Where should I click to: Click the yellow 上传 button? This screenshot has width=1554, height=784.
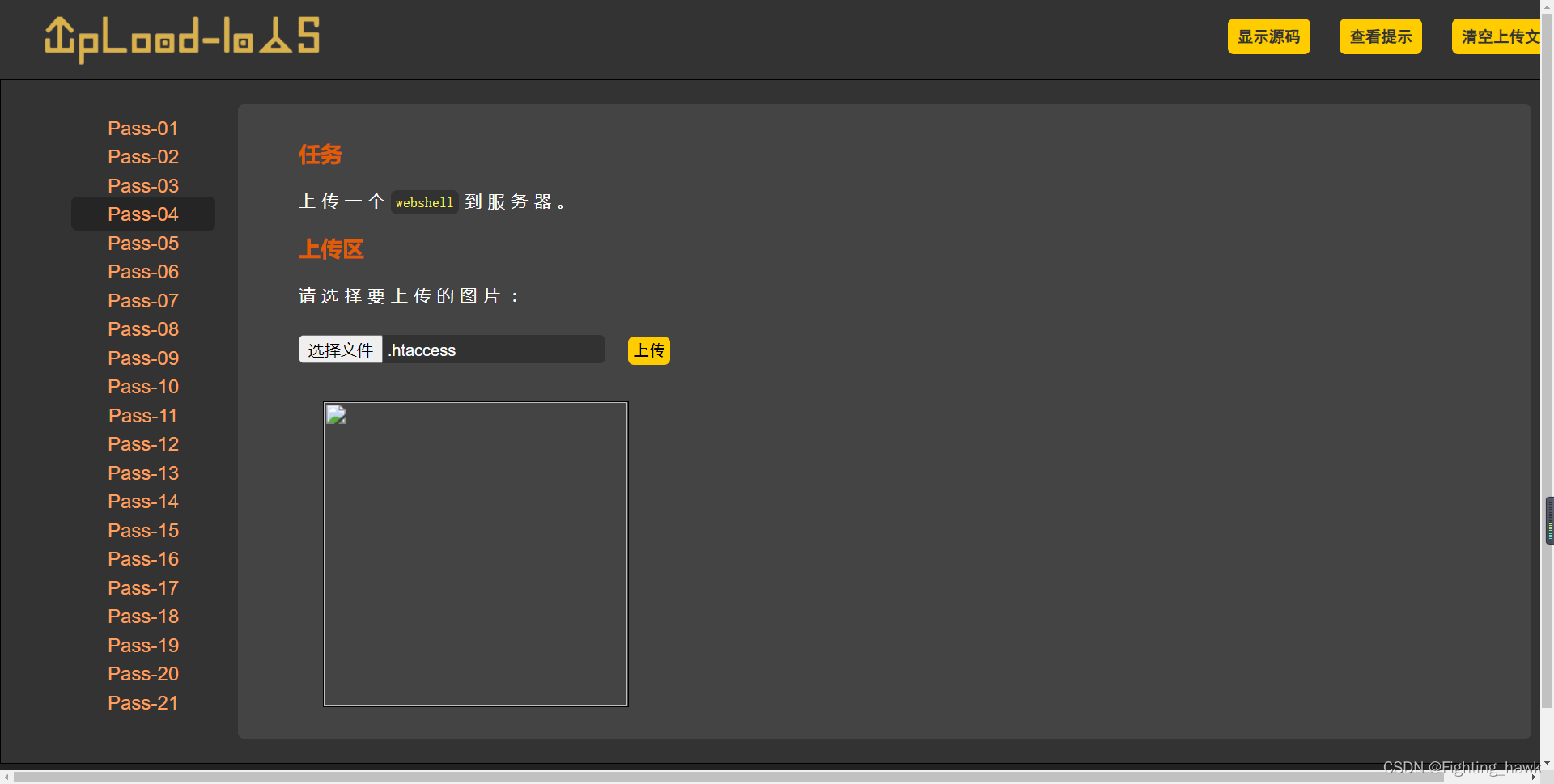649,350
